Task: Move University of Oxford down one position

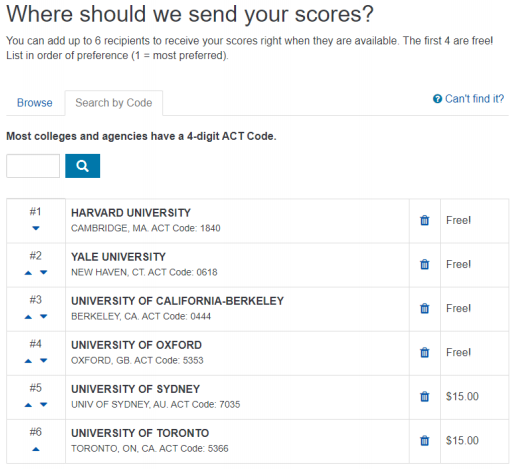Action: point(44,360)
